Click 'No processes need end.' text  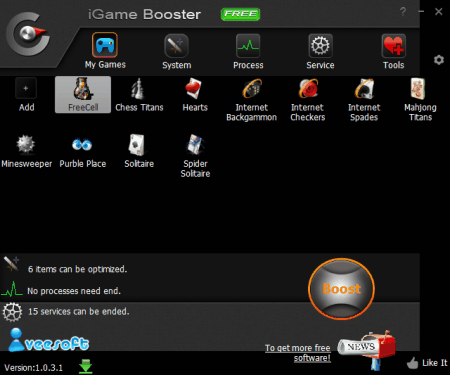74,291
